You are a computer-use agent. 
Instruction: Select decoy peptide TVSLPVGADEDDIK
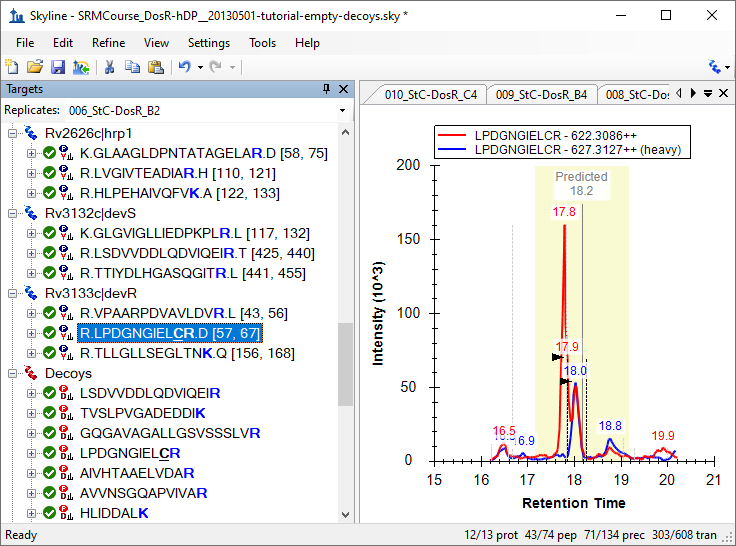click(x=143, y=413)
